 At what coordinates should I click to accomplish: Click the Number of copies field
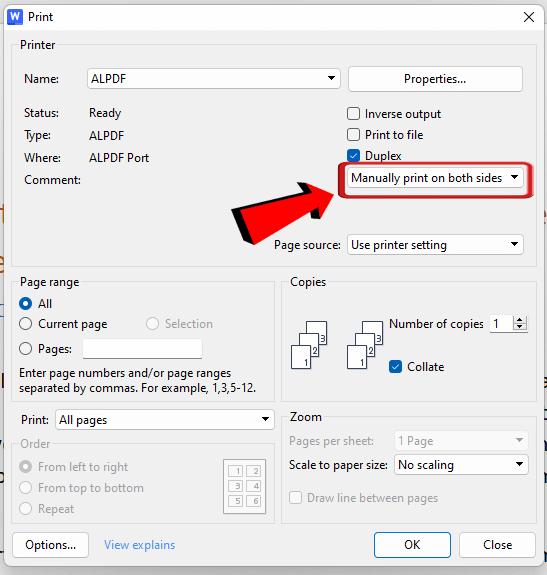click(501, 324)
